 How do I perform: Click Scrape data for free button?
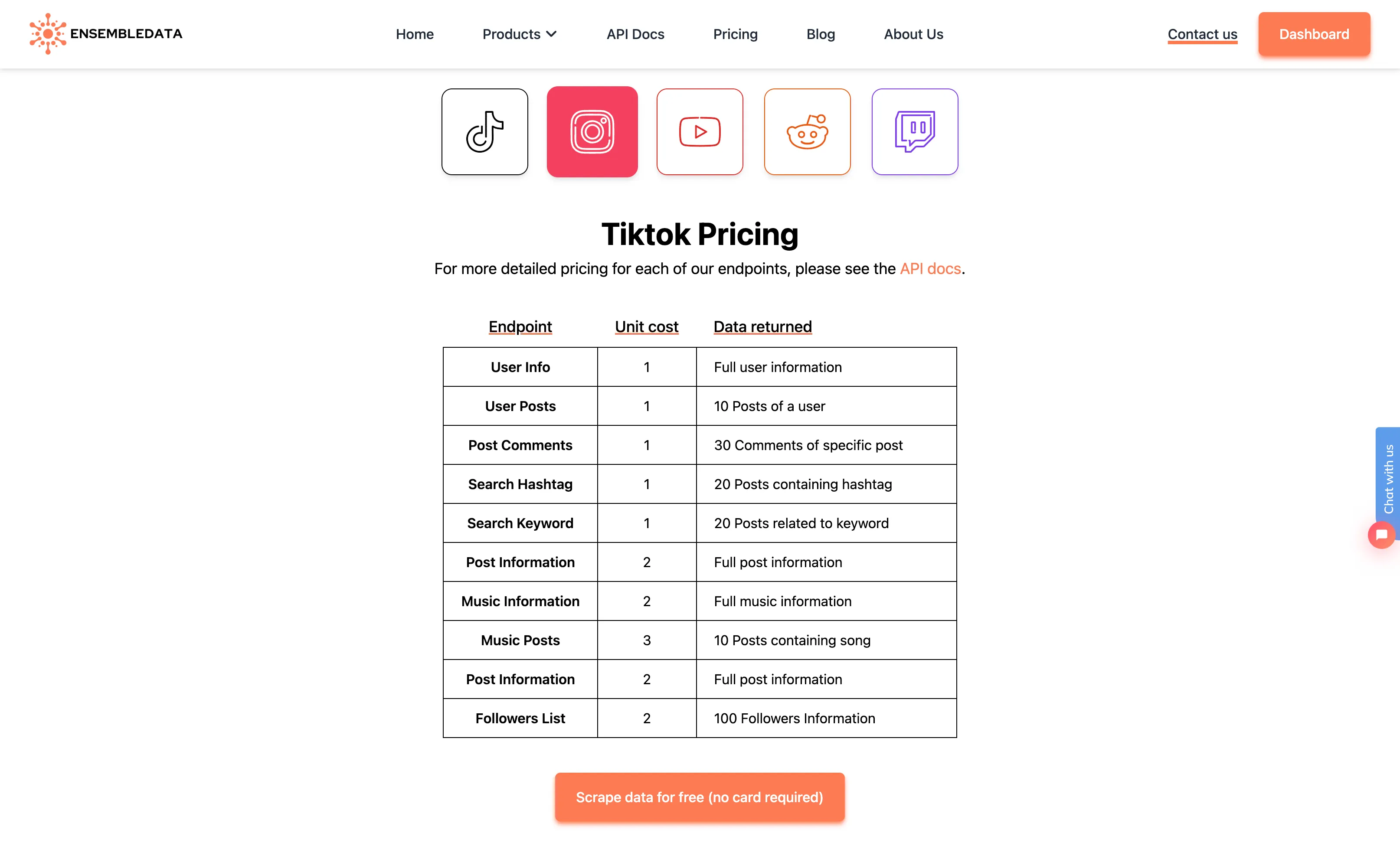[700, 797]
